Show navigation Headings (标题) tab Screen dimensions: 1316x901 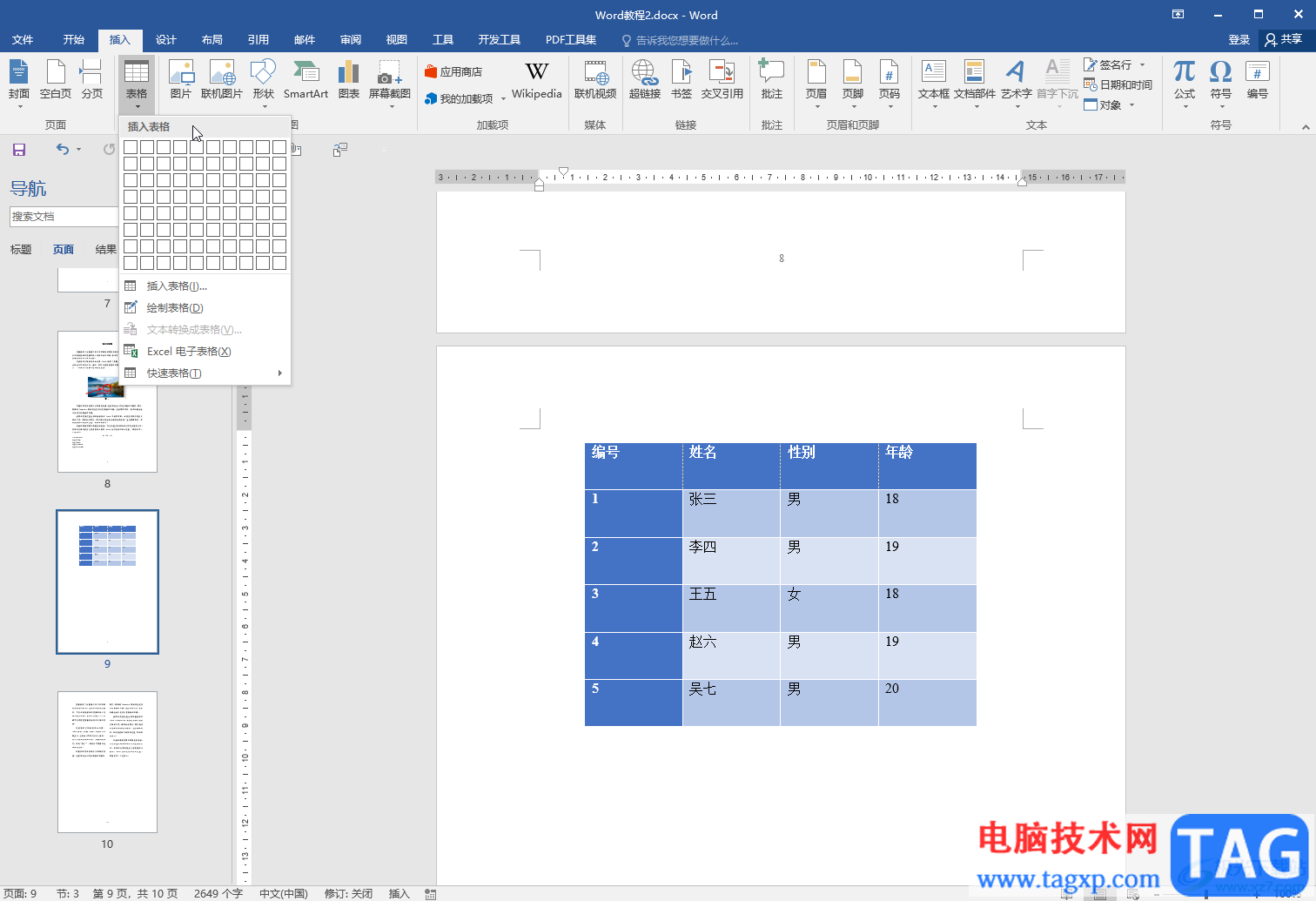pyautogui.click(x=21, y=250)
